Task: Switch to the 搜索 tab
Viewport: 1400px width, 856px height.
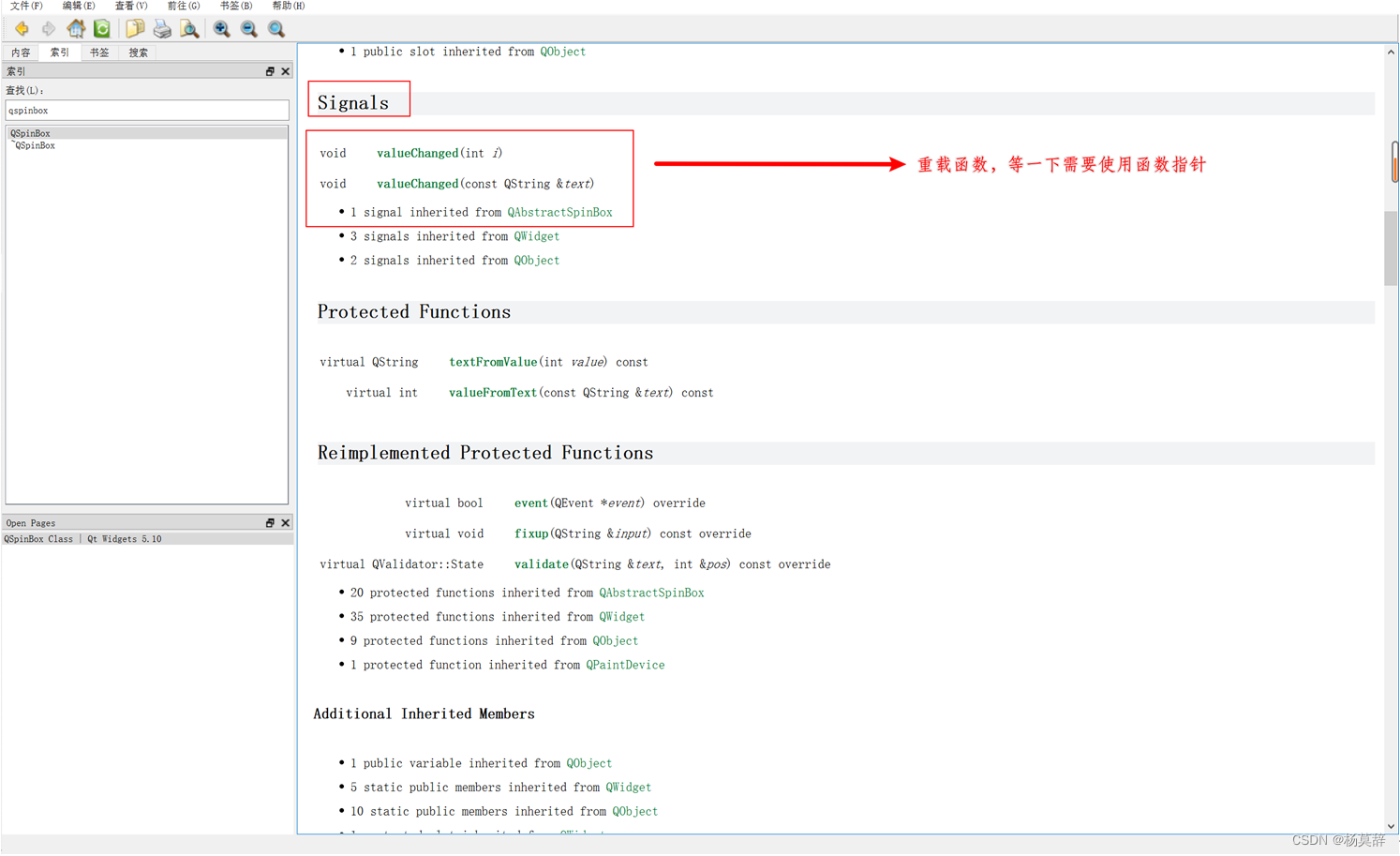Action: tap(139, 53)
